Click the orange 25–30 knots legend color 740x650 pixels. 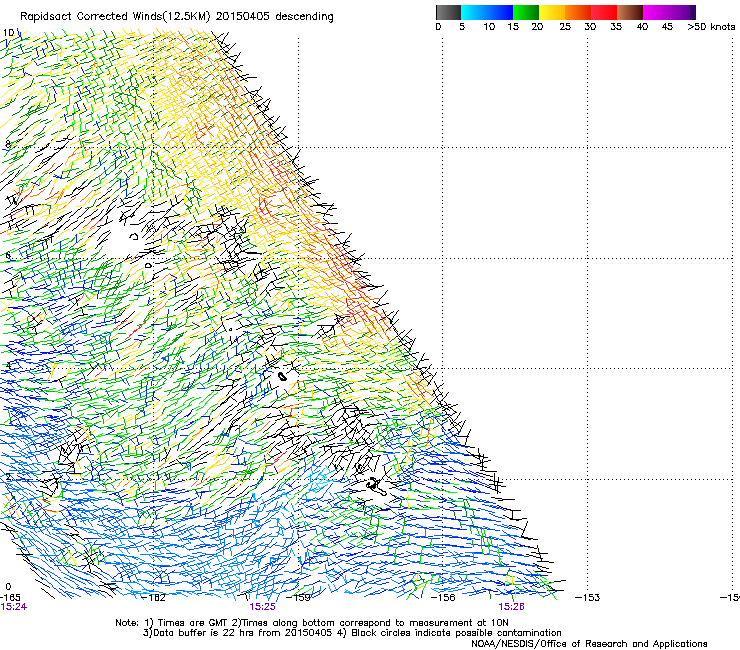tap(578, 12)
